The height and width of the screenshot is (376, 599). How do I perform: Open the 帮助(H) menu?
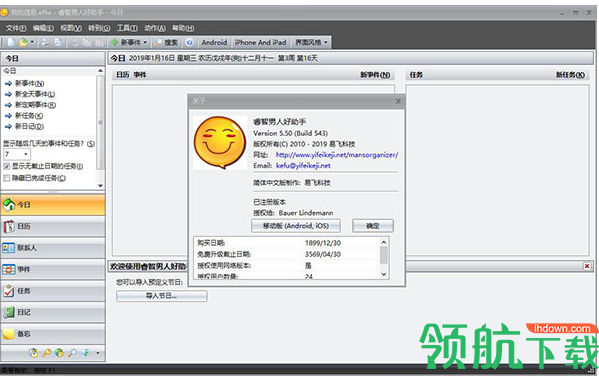pos(183,28)
